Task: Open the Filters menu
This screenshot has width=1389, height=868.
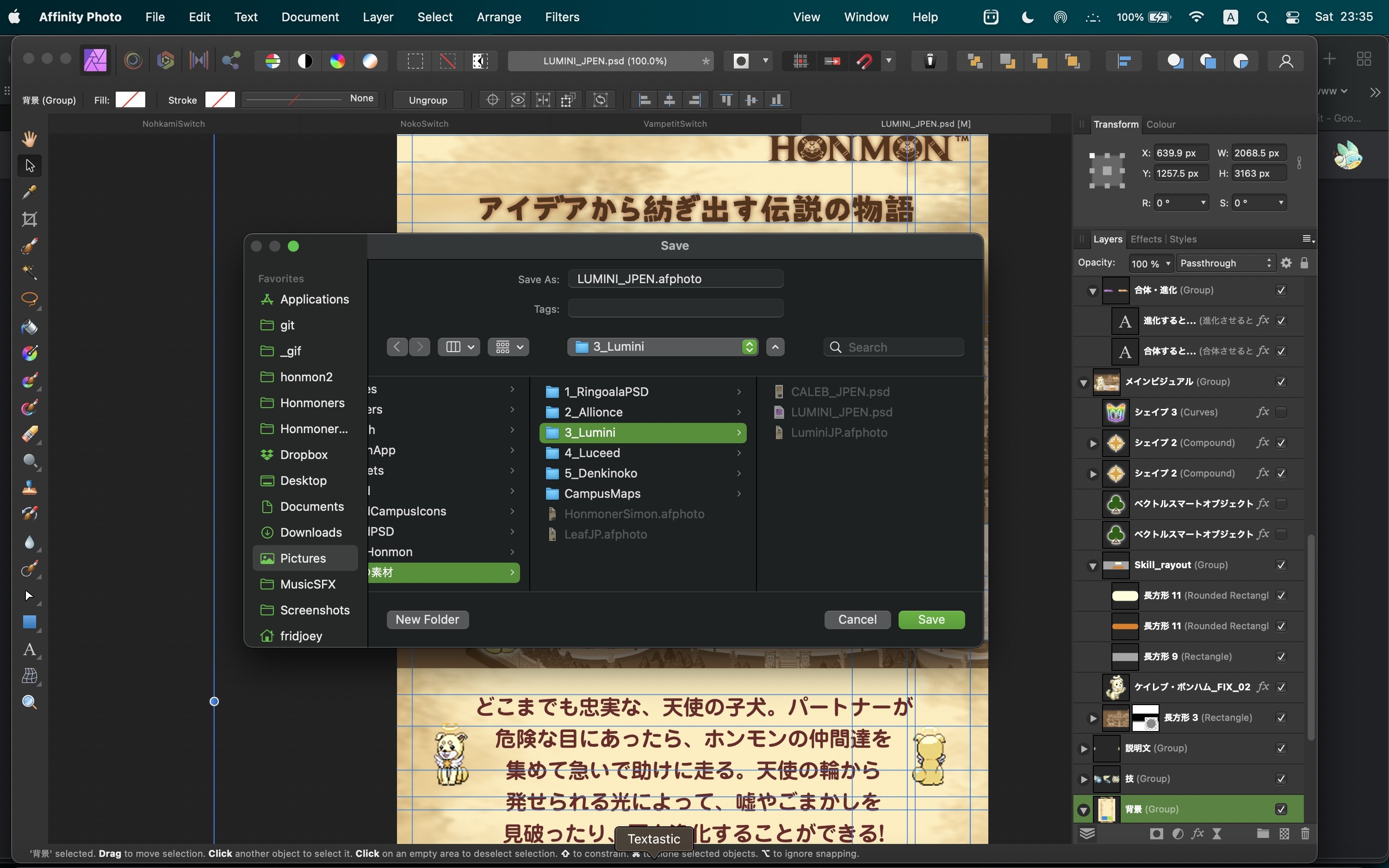Action: coord(562,17)
